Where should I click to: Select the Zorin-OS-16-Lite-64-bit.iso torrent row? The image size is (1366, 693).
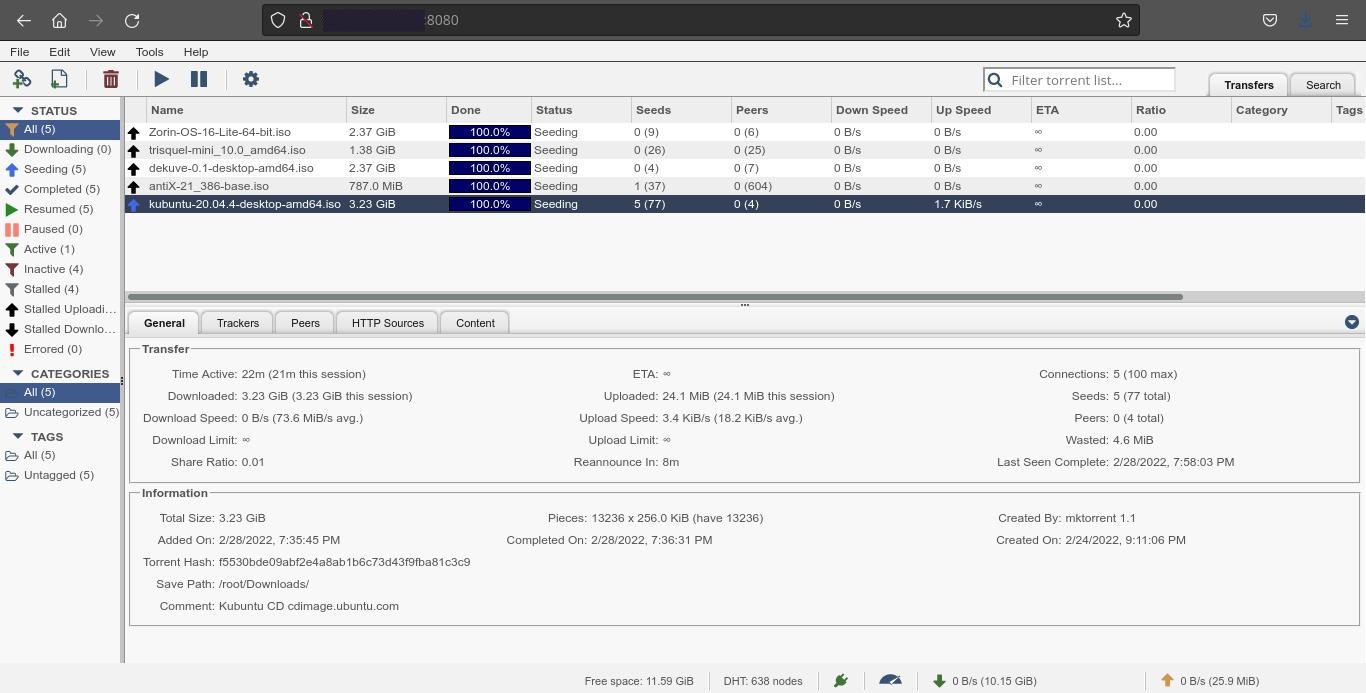tap(745, 132)
